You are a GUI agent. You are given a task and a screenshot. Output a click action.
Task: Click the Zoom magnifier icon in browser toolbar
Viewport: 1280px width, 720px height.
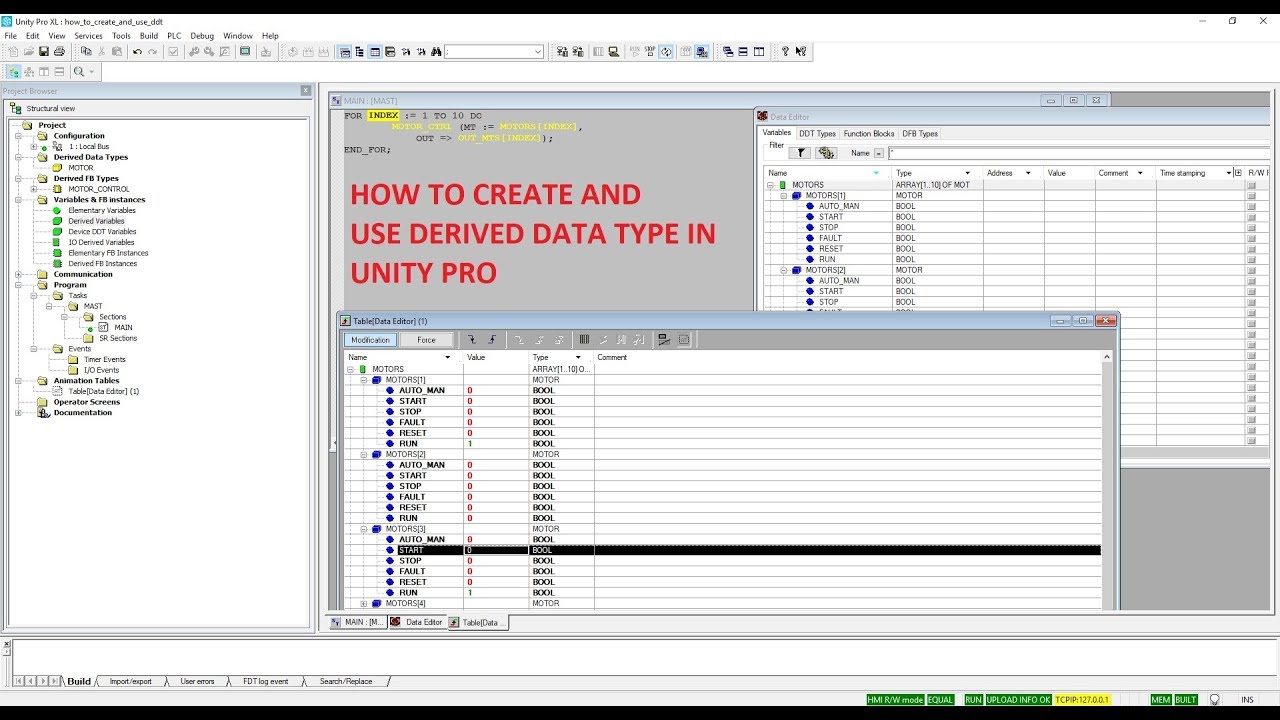79,72
